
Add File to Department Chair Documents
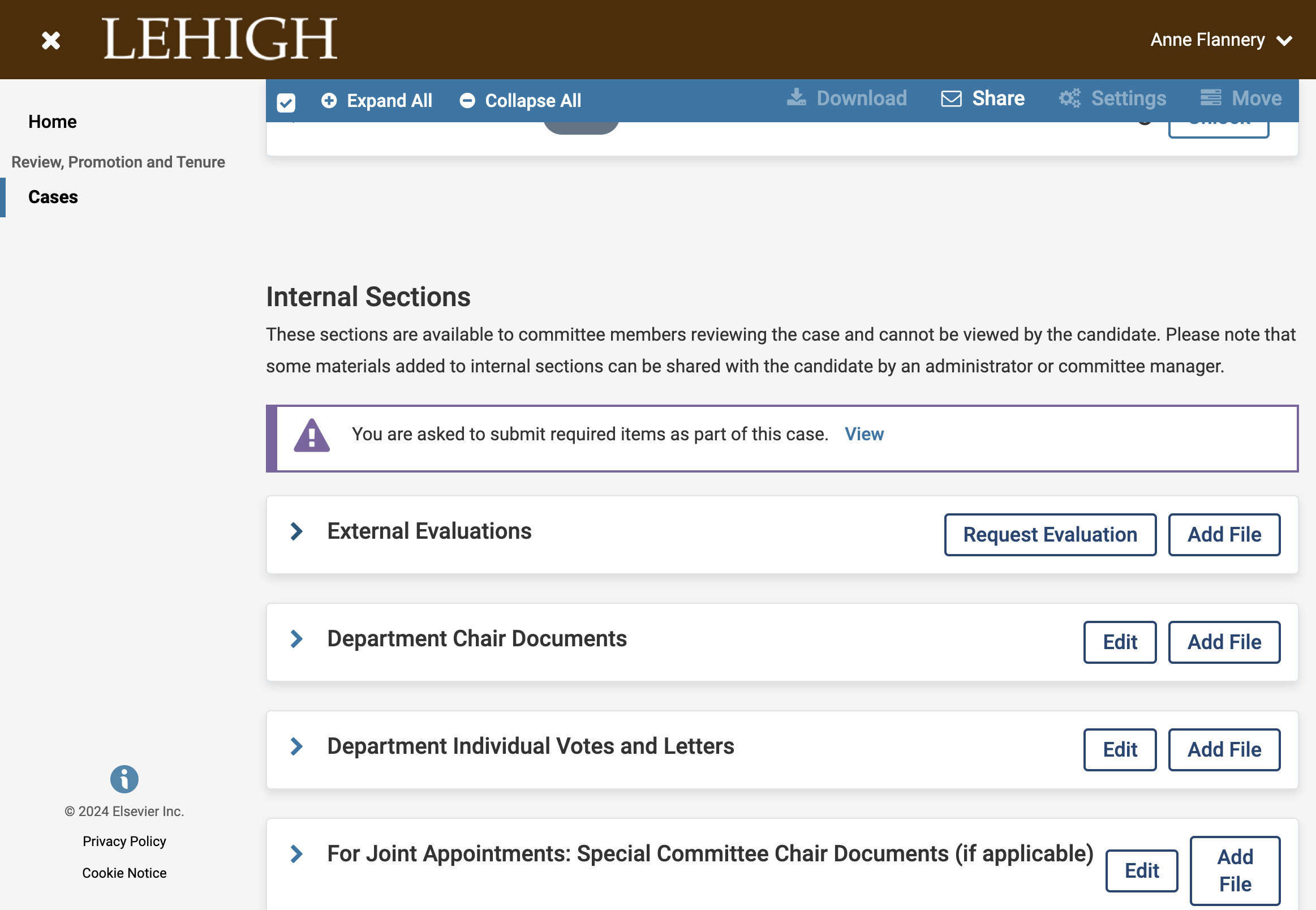(1224, 642)
